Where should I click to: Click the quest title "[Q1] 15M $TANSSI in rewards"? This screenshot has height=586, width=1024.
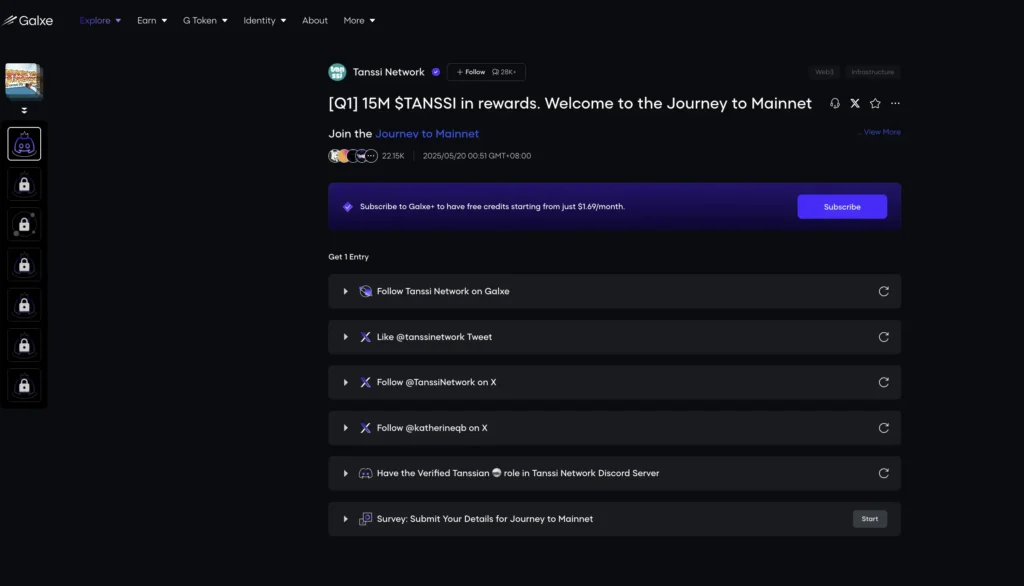pos(570,103)
